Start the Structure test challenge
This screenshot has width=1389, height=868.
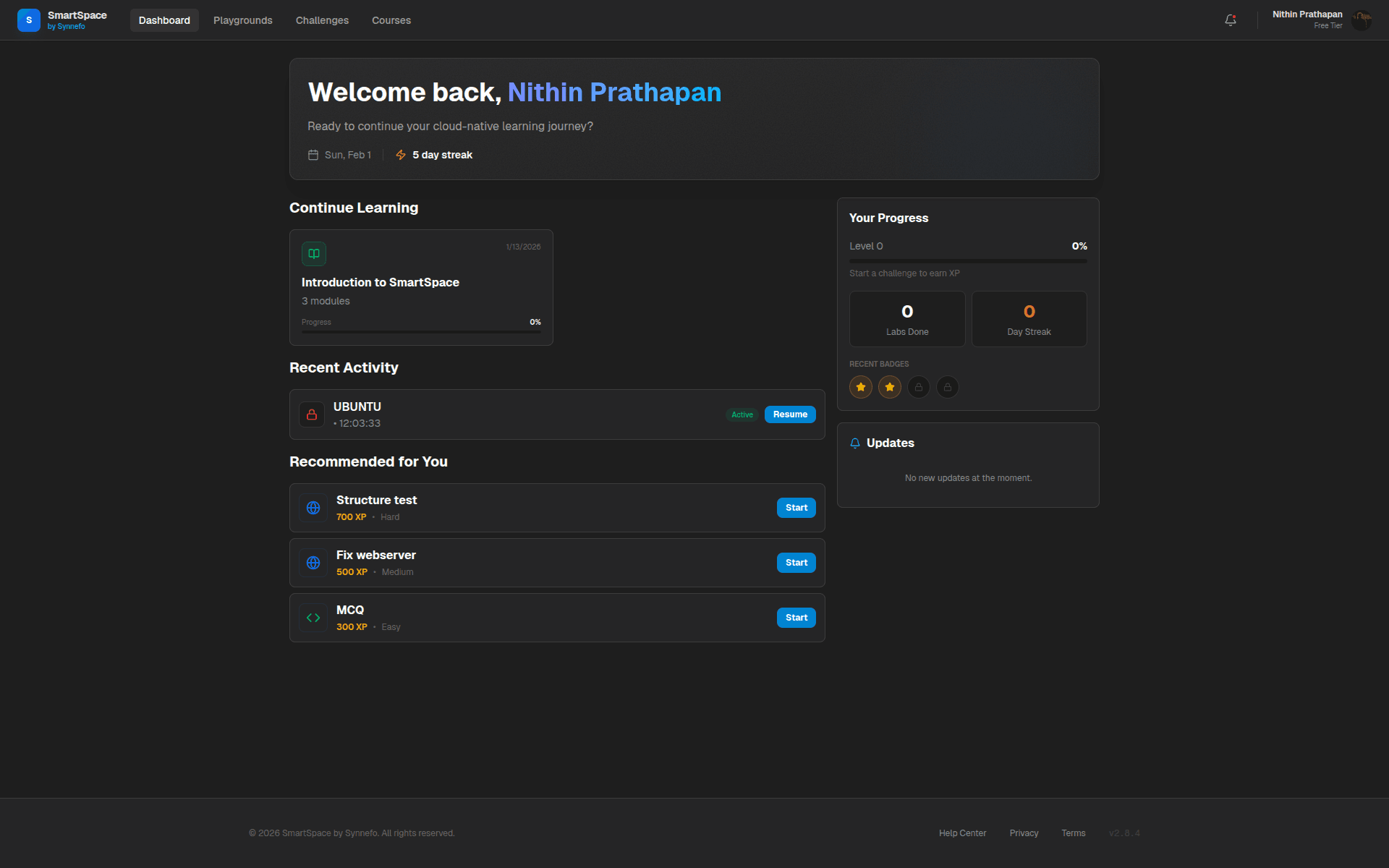pos(796,508)
